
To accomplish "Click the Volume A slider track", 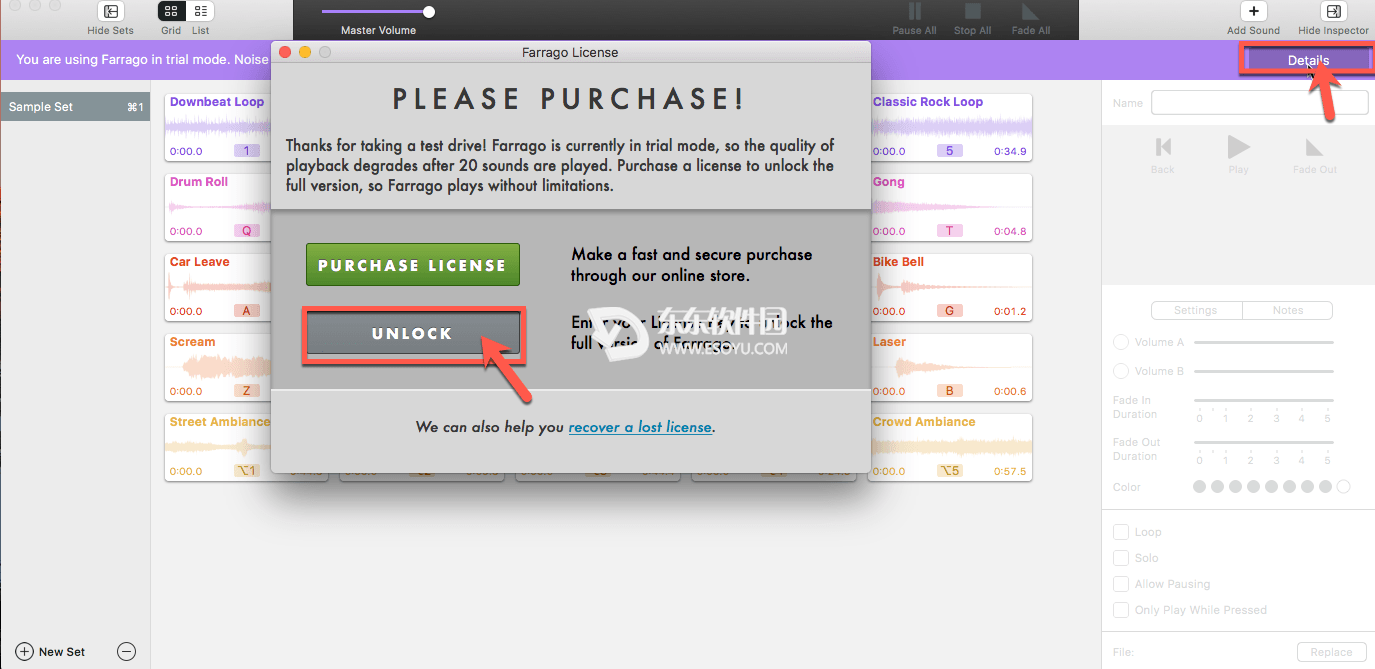I will click(x=1264, y=342).
